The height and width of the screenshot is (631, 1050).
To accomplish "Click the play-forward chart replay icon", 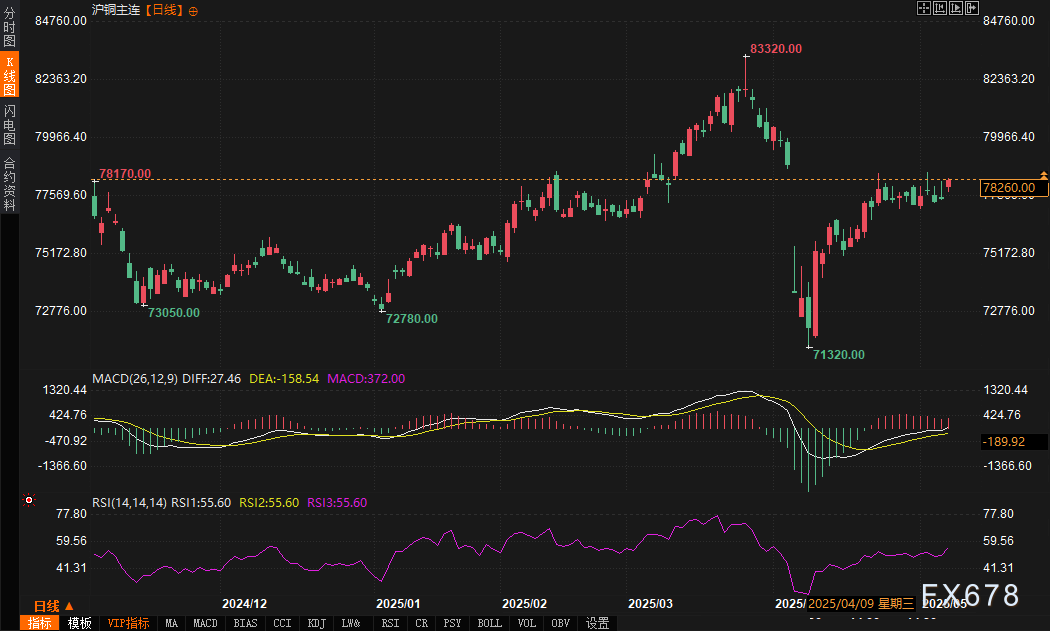I will click(x=956, y=8).
